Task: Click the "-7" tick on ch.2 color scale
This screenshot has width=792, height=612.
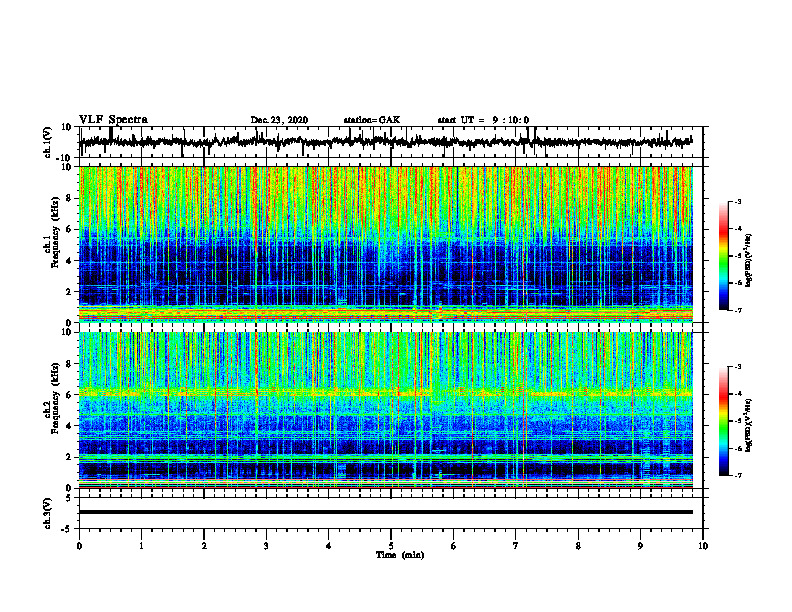Action: (737, 475)
